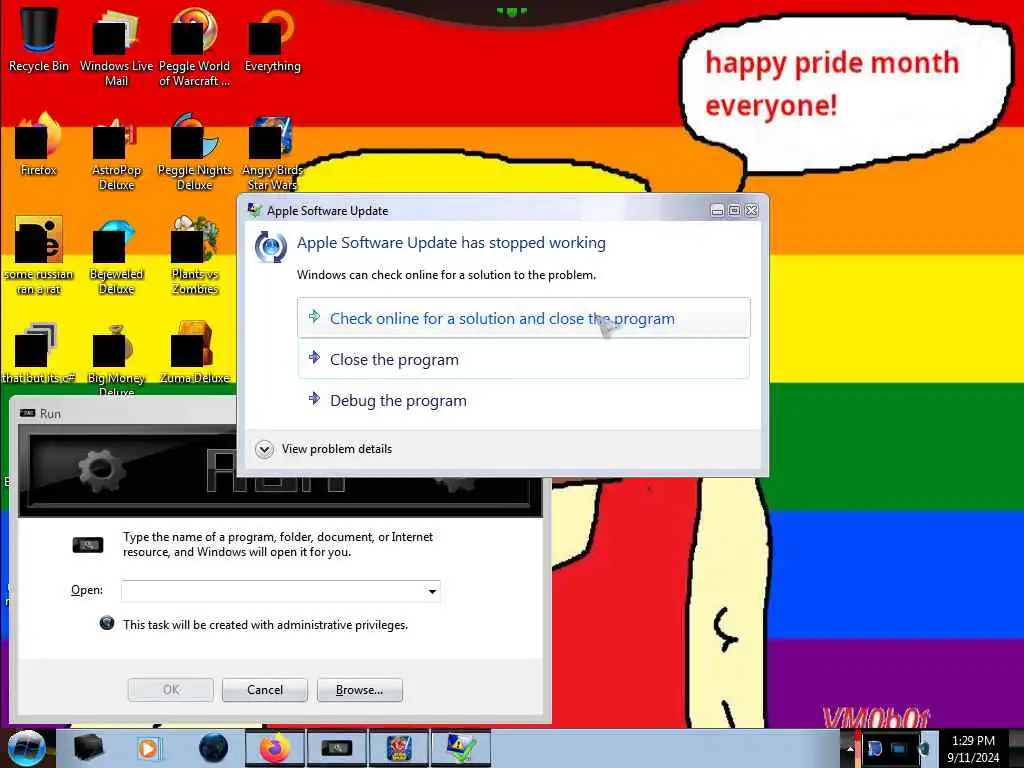This screenshot has width=1024, height=768.
Task: Switch to the Angry Birds taskbar button
Action: tap(399, 748)
